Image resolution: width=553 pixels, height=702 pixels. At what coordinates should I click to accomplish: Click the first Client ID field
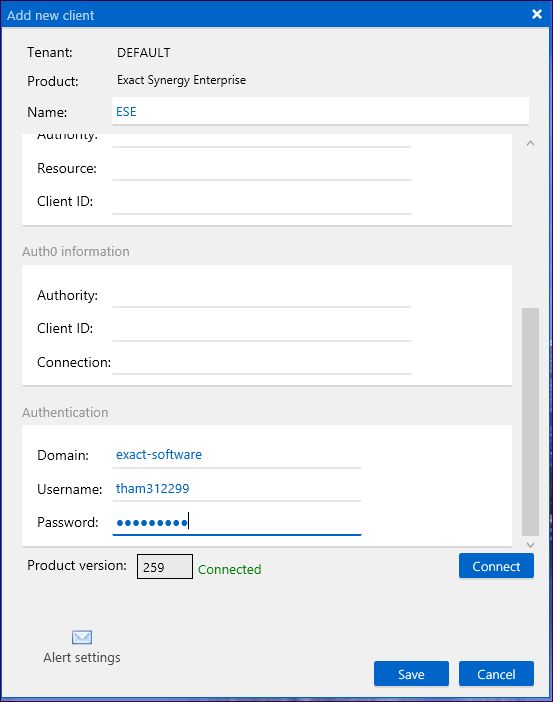(x=262, y=202)
